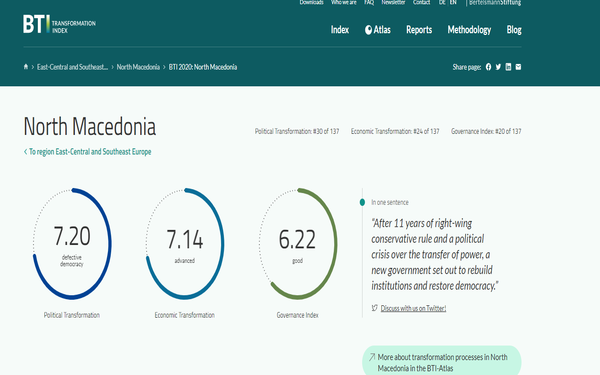Click Political Transformation rank #30 of 137
600x375 pixels.
coord(297,131)
